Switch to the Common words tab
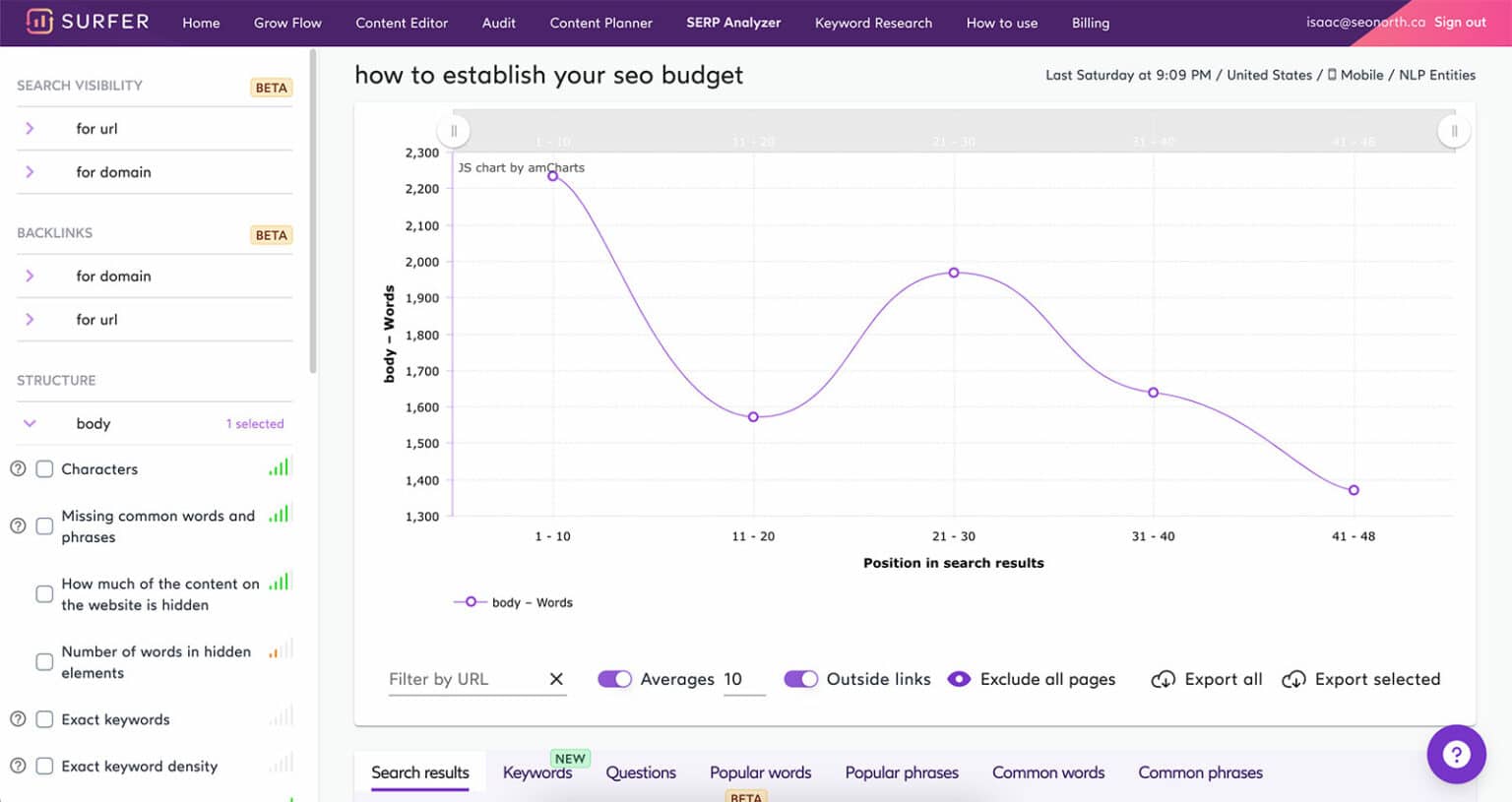This screenshot has width=1512, height=802. click(x=1048, y=772)
